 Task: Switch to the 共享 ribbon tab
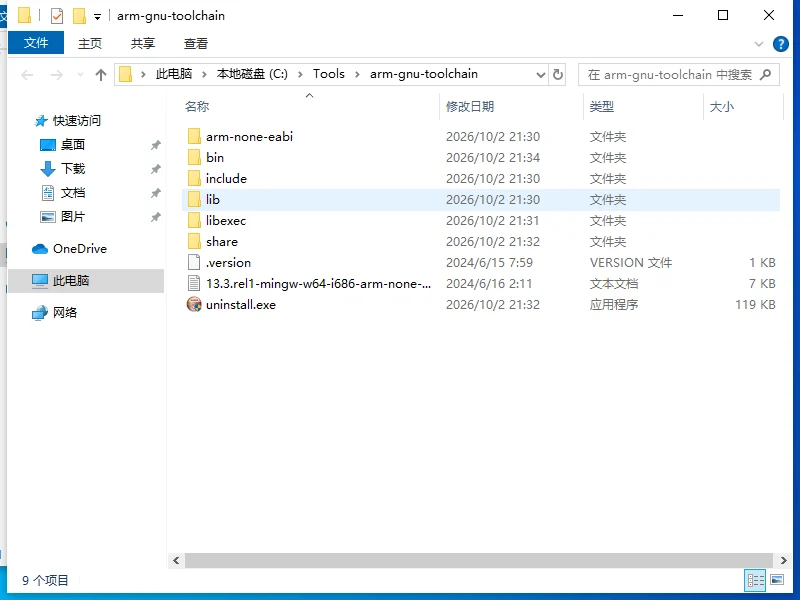coord(143,43)
